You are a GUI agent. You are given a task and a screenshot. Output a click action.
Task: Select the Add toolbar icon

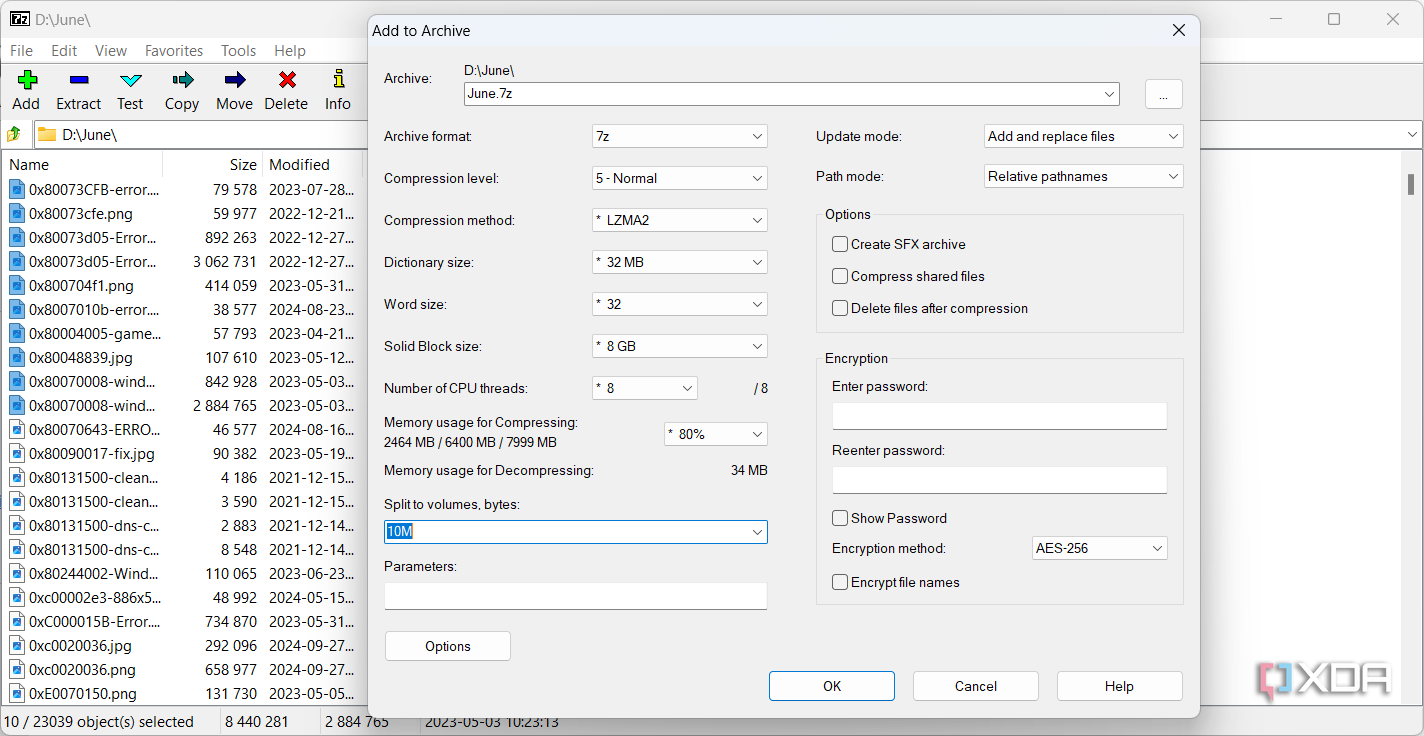26,91
